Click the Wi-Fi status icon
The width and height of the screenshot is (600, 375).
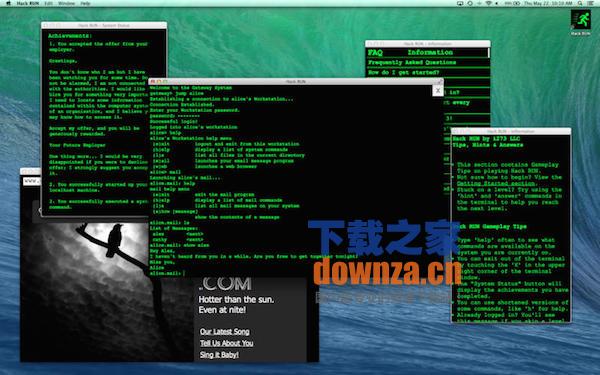(489, 3)
